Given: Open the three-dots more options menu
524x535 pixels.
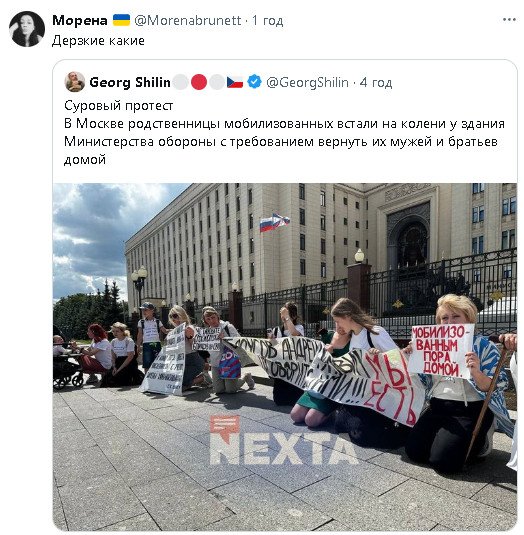Looking at the screenshot, I should click(x=509, y=20).
